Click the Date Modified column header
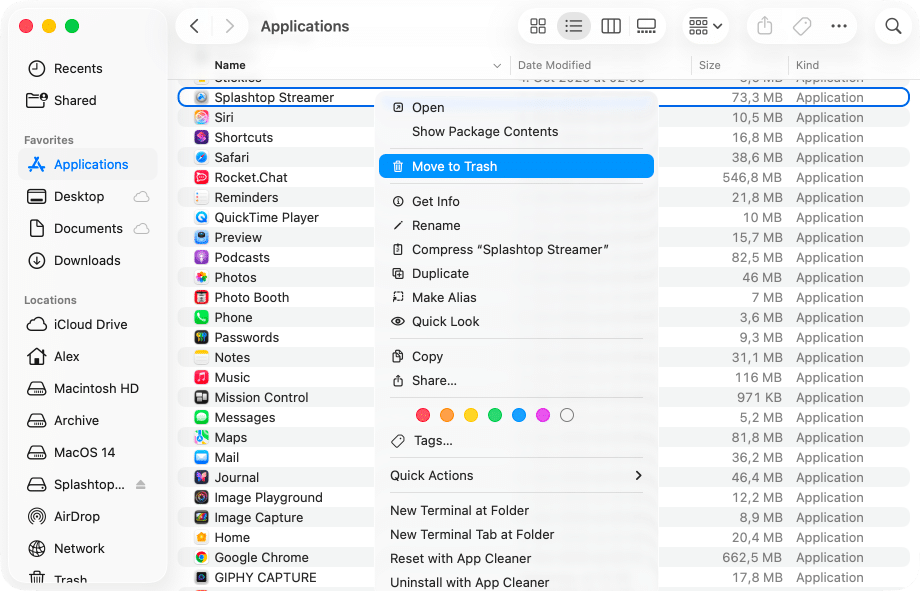This screenshot has width=920, height=591. (555, 66)
